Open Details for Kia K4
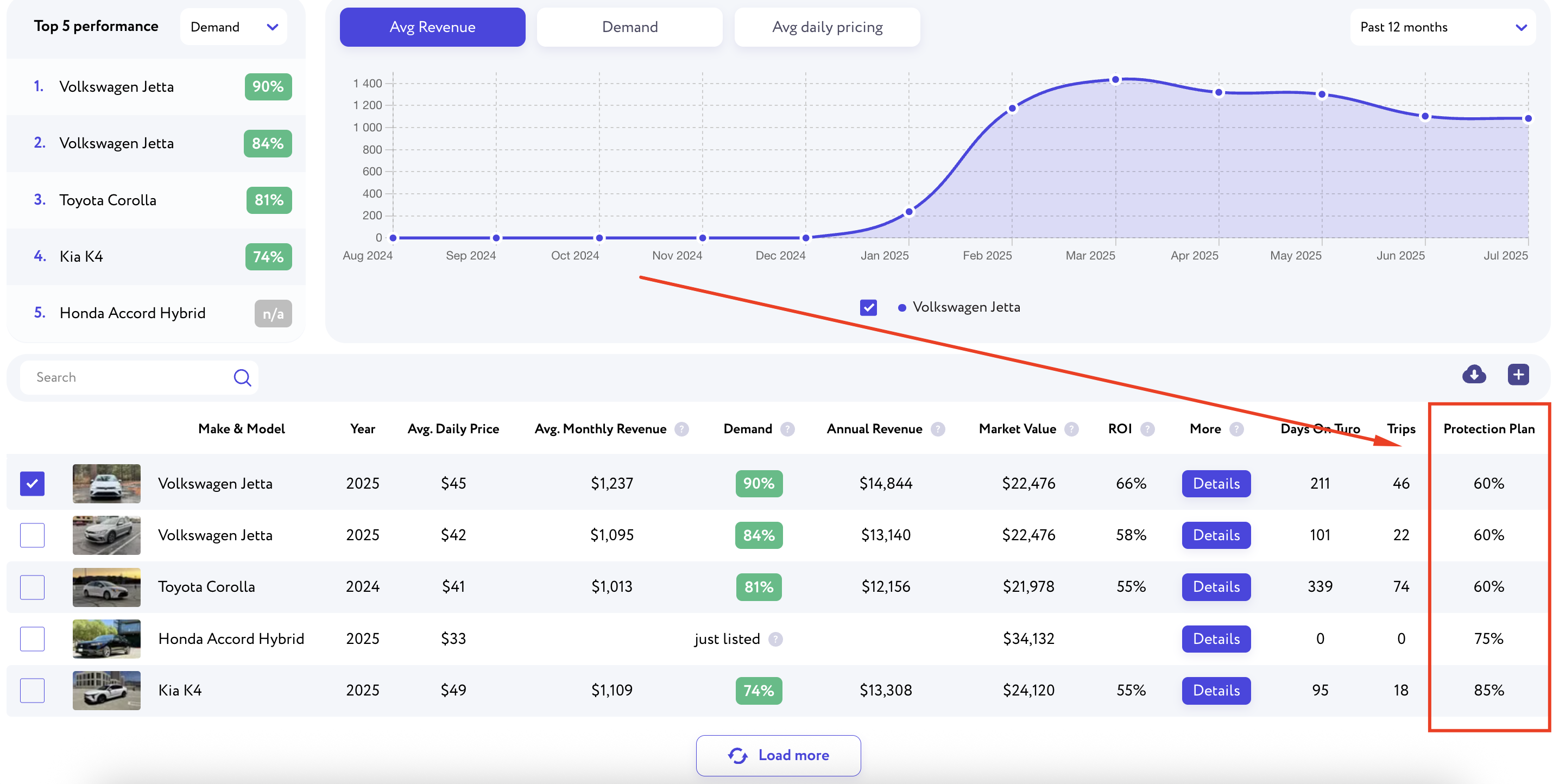This screenshot has width=1553, height=784. 1216,691
